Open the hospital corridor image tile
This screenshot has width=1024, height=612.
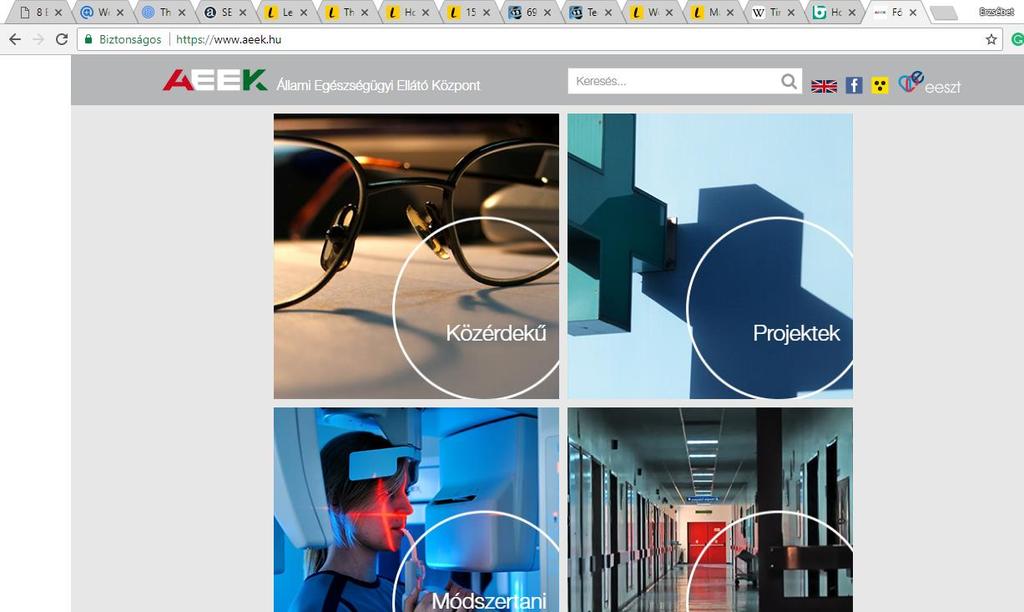[710, 509]
